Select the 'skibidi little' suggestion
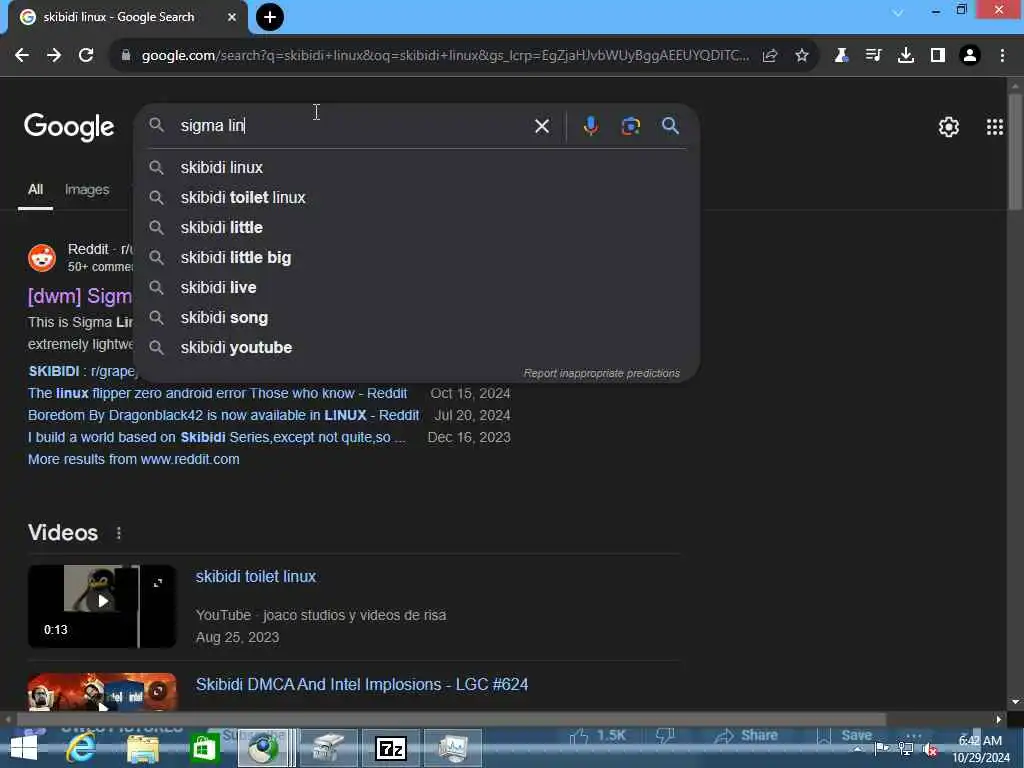 [x=417, y=228]
